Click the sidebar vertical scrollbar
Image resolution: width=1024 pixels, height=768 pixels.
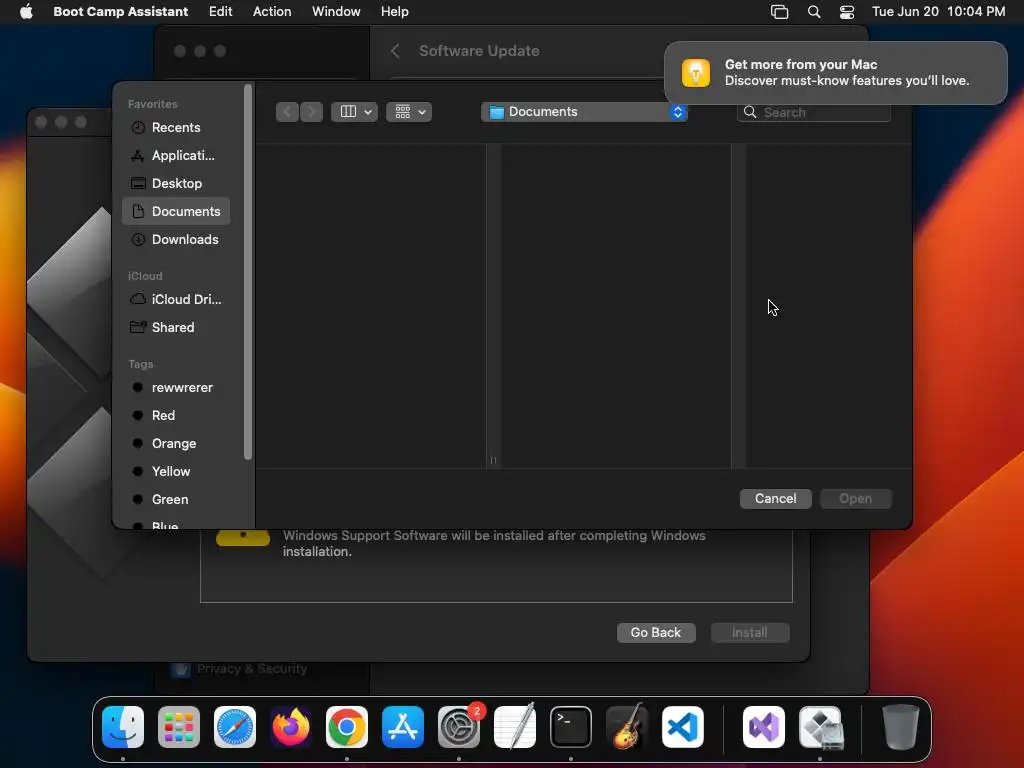[248, 272]
